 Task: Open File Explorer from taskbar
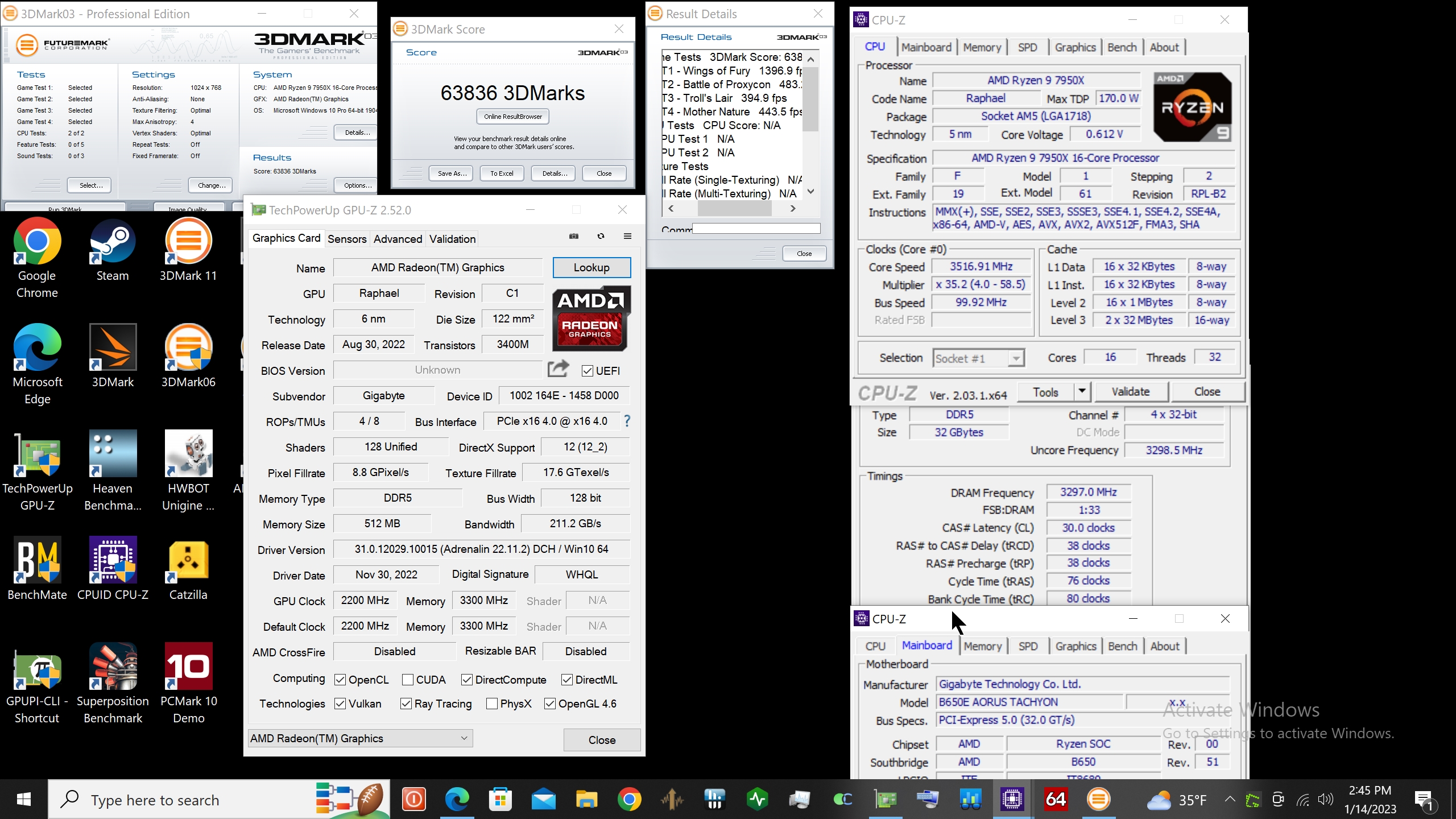pyautogui.click(x=586, y=800)
